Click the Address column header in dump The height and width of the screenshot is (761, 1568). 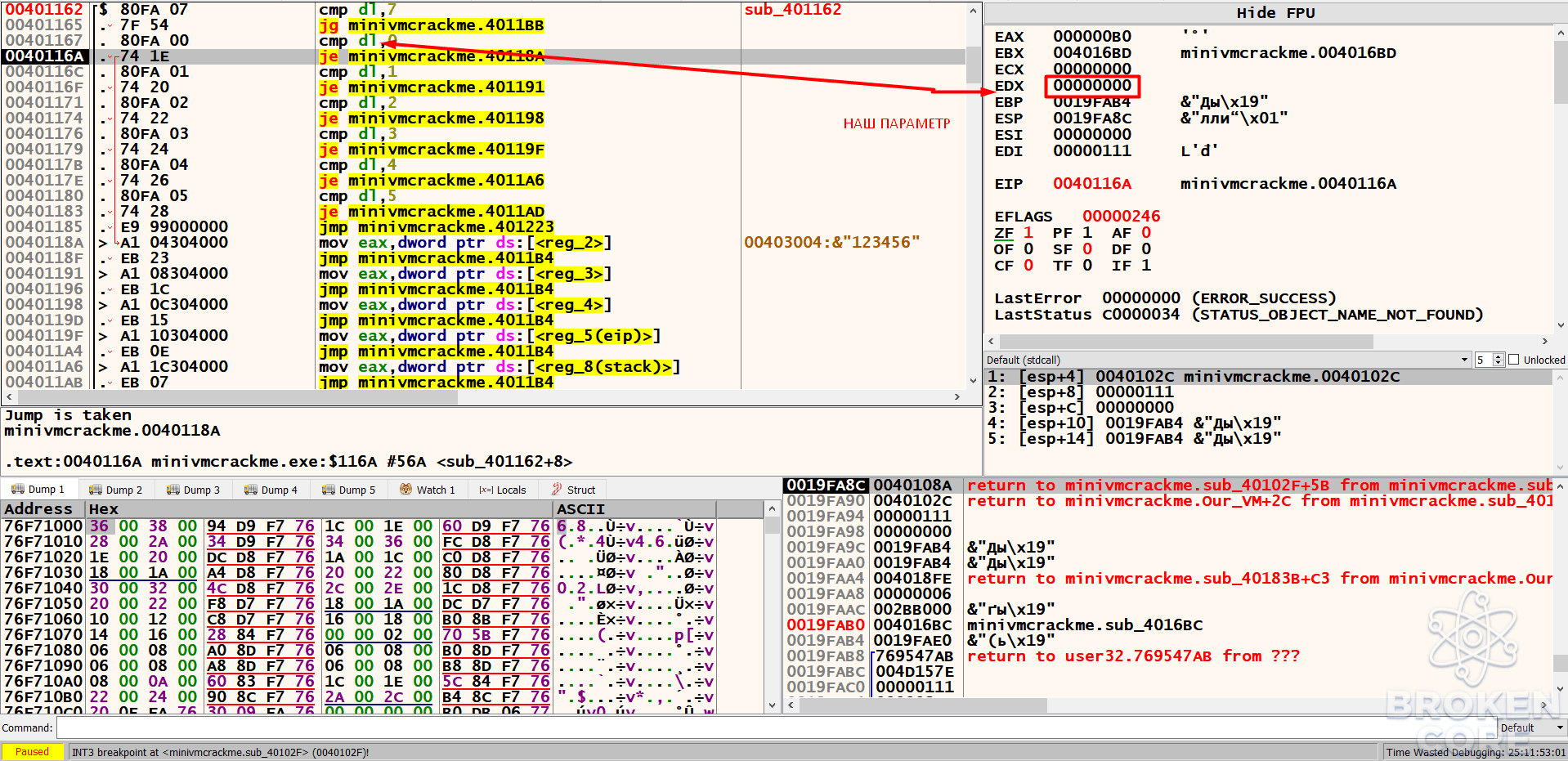tap(38, 509)
